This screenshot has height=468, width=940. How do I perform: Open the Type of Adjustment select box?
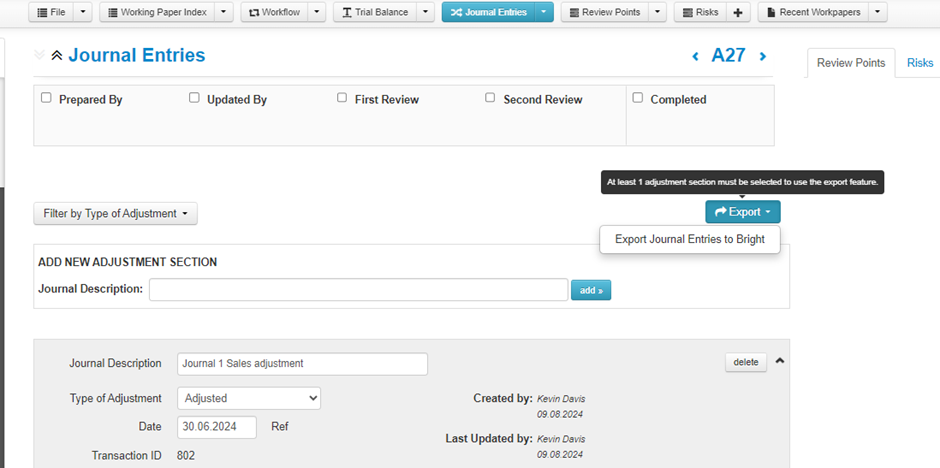coord(249,398)
